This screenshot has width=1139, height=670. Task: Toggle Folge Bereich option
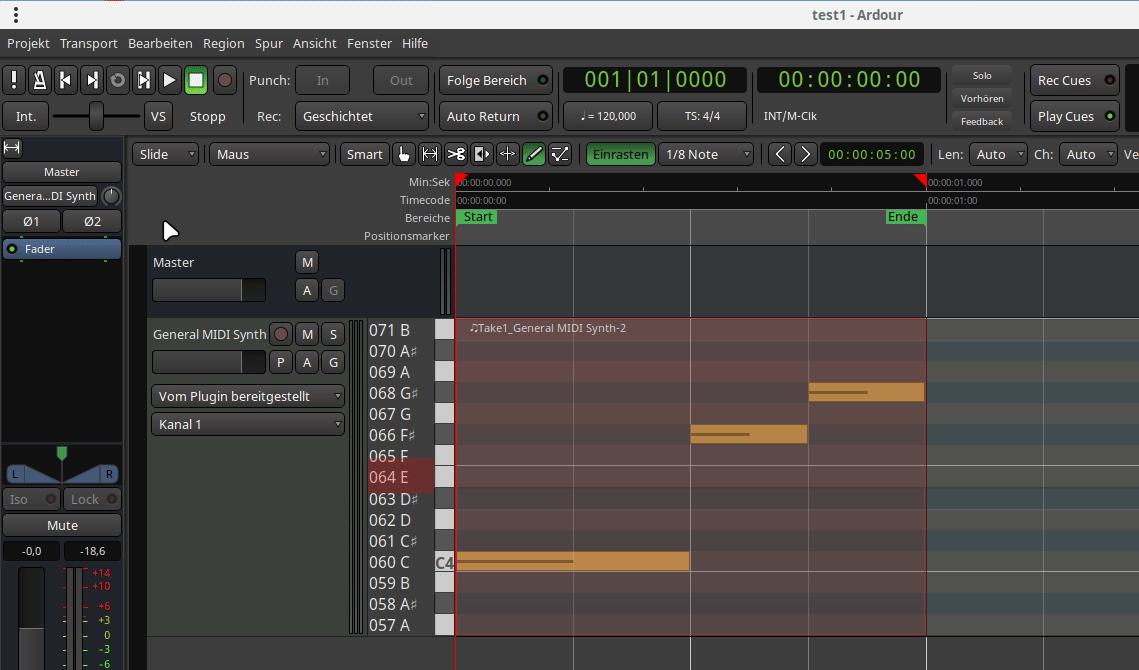(x=496, y=80)
